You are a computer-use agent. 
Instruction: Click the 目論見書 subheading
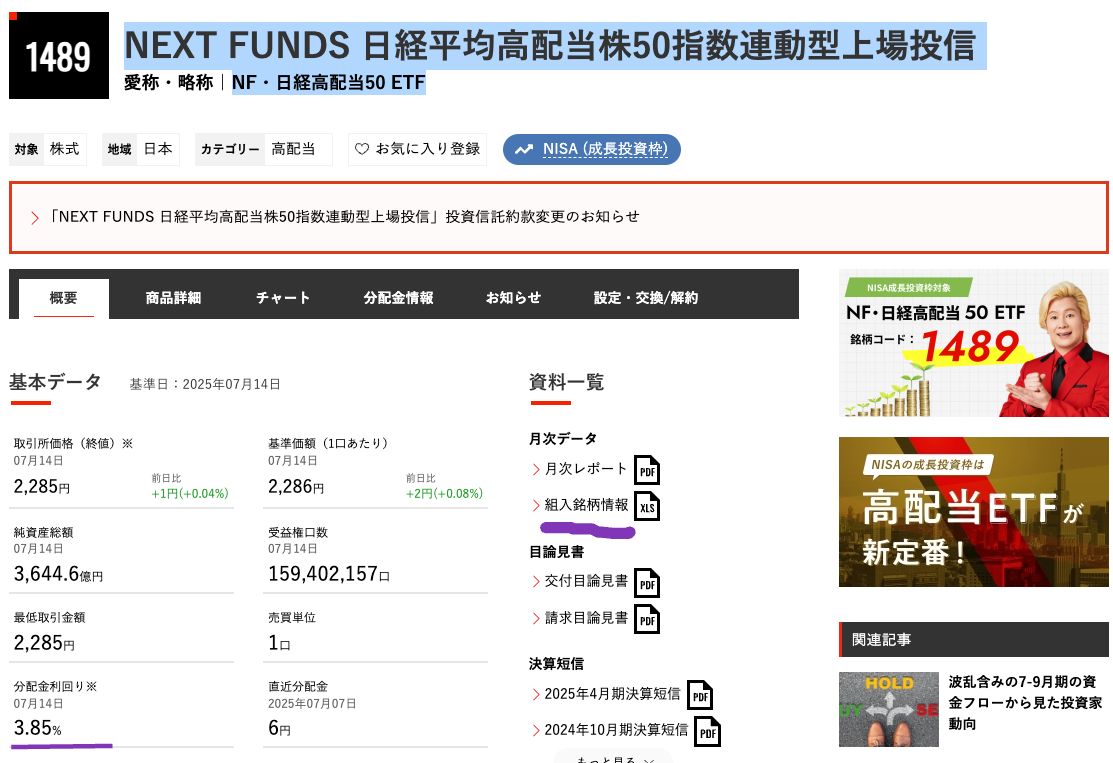pyautogui.click(x=556, y=551)
